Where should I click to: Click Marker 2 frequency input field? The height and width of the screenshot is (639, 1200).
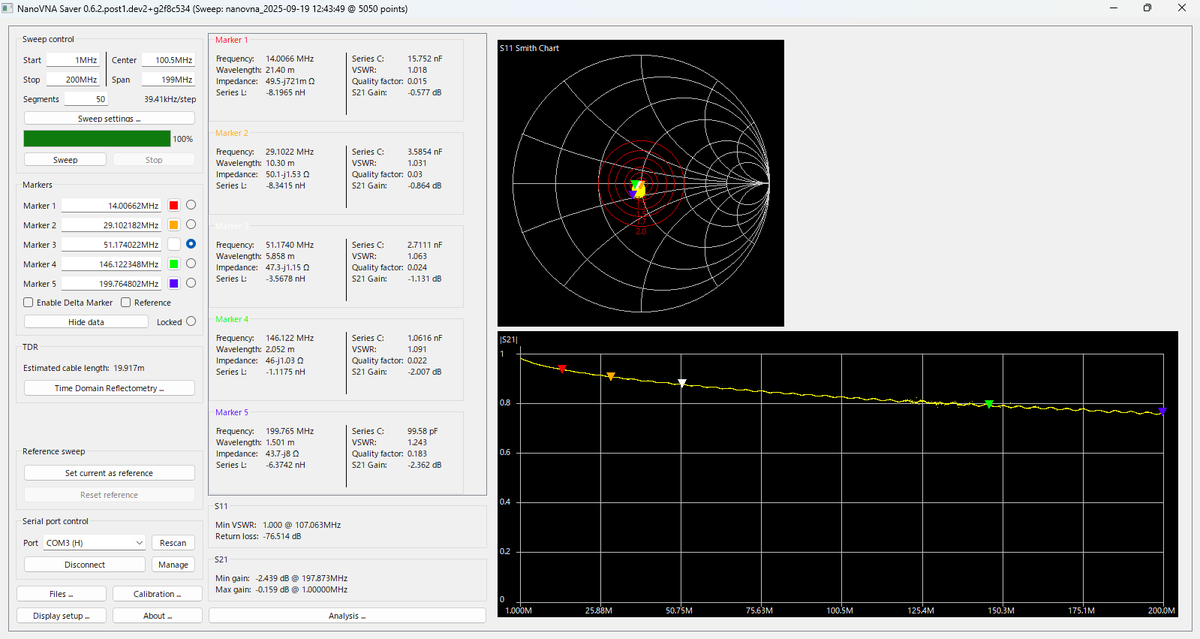(x=111, y=225)
